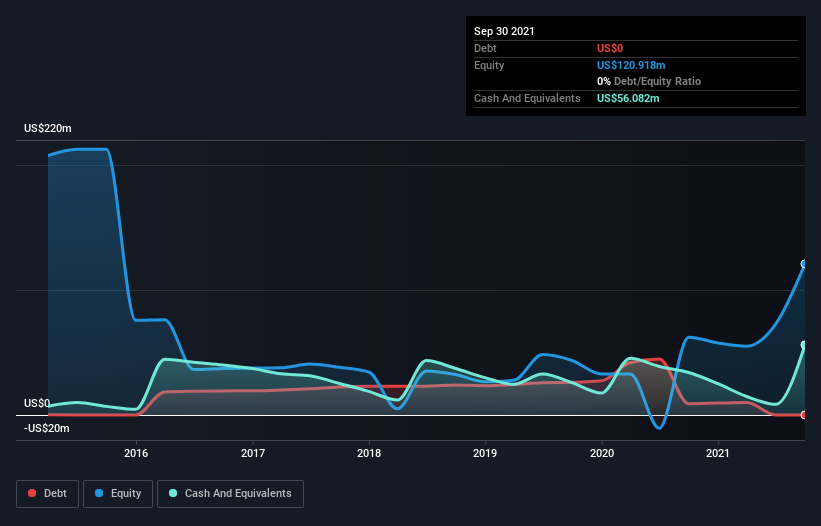The height and width of the screenshot is (526, 821).
Task: Click the 2018 x-axis label
Action: coord(369,453)
